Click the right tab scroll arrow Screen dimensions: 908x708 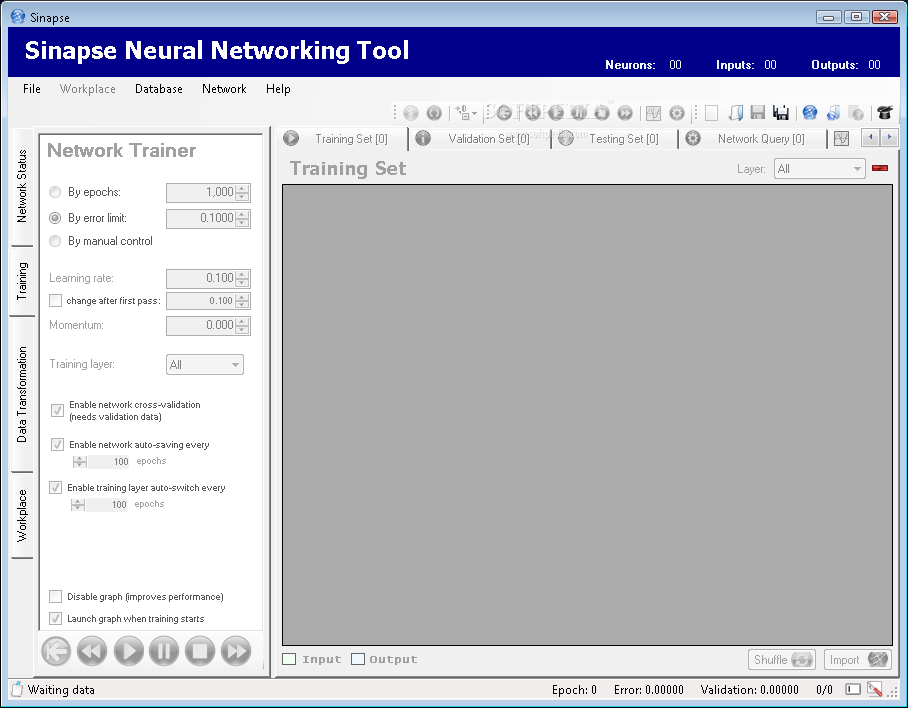(x=889, y=137)
